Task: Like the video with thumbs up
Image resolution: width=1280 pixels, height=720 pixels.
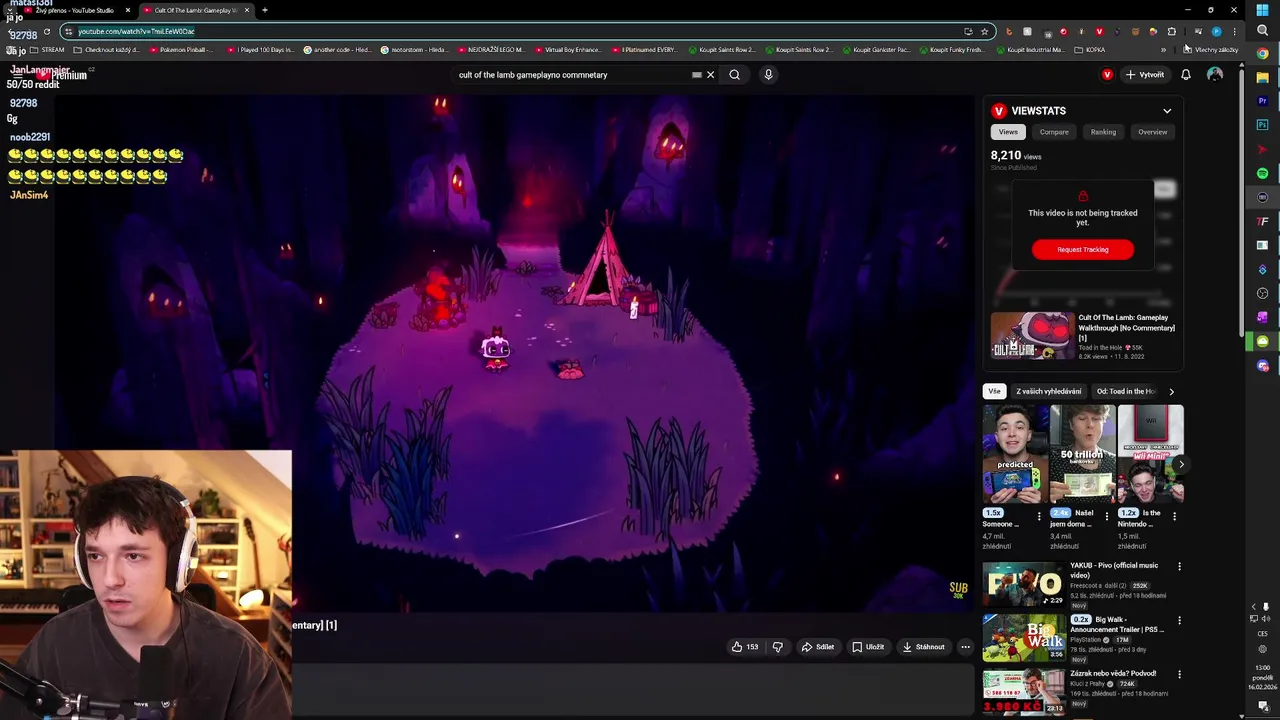Action: point(745,647)
